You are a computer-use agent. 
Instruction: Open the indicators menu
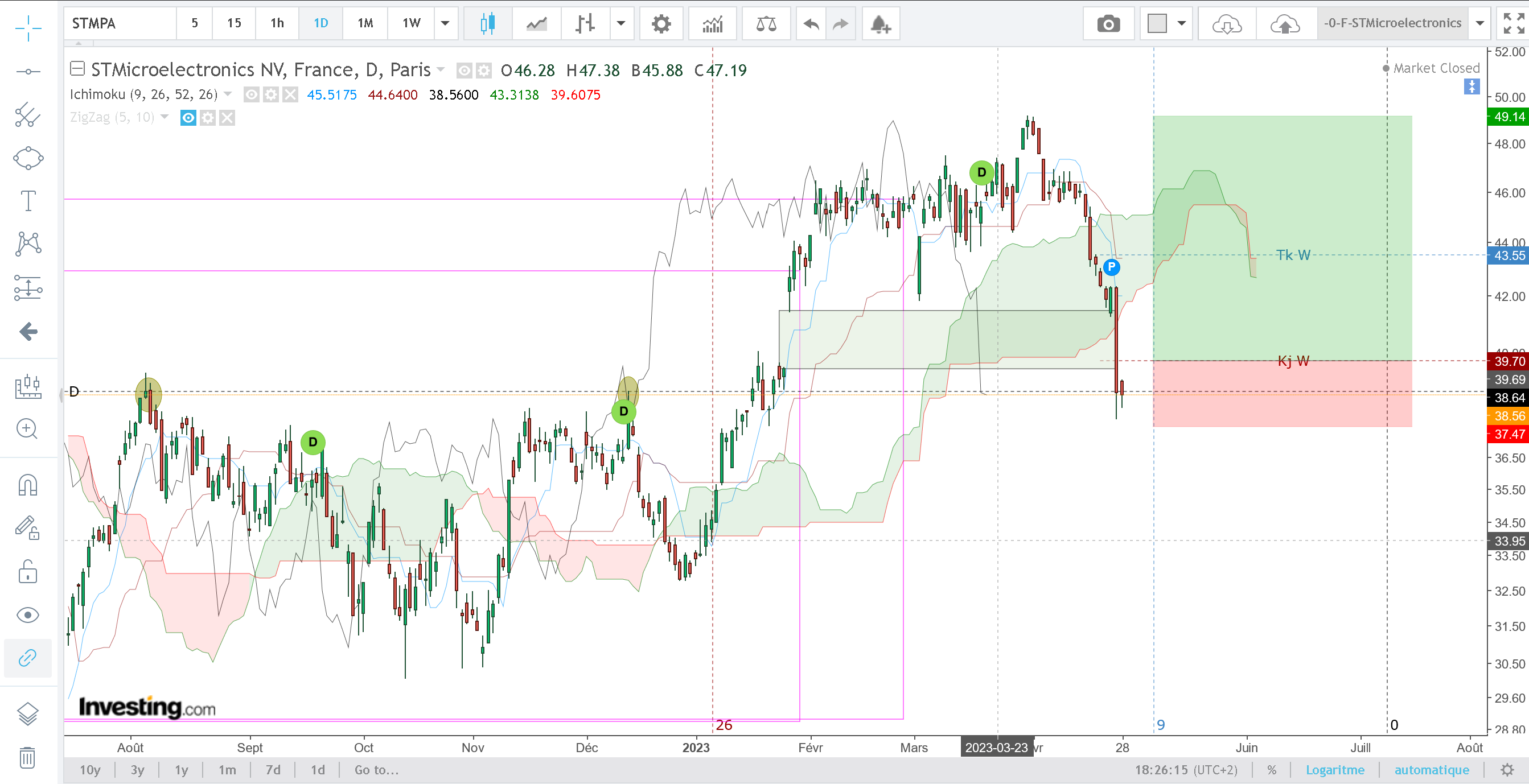712,24
